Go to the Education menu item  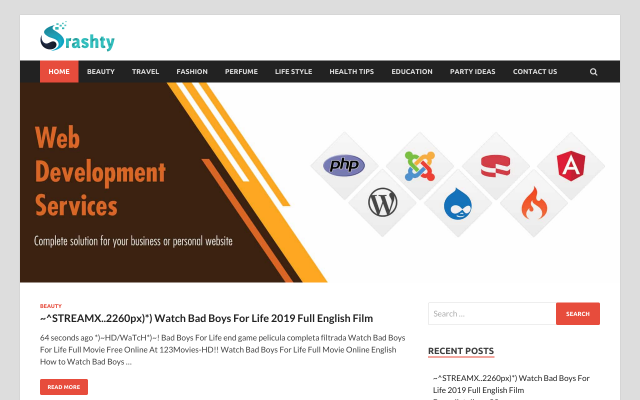coord(412,71)
